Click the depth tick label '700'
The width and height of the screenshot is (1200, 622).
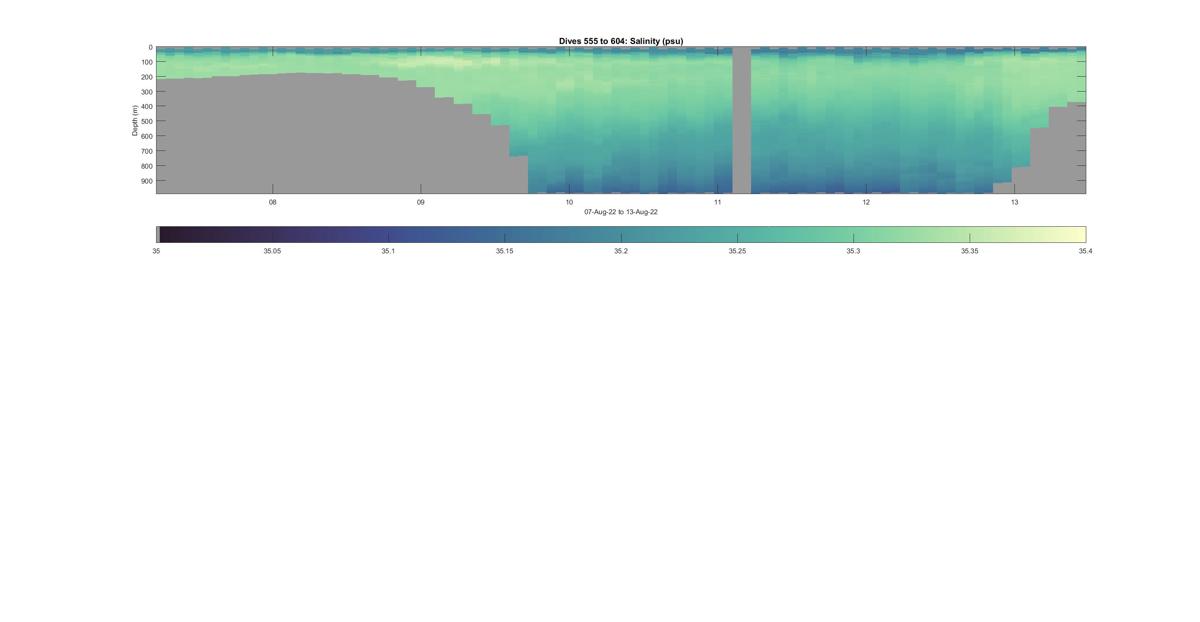click(146, 151)
